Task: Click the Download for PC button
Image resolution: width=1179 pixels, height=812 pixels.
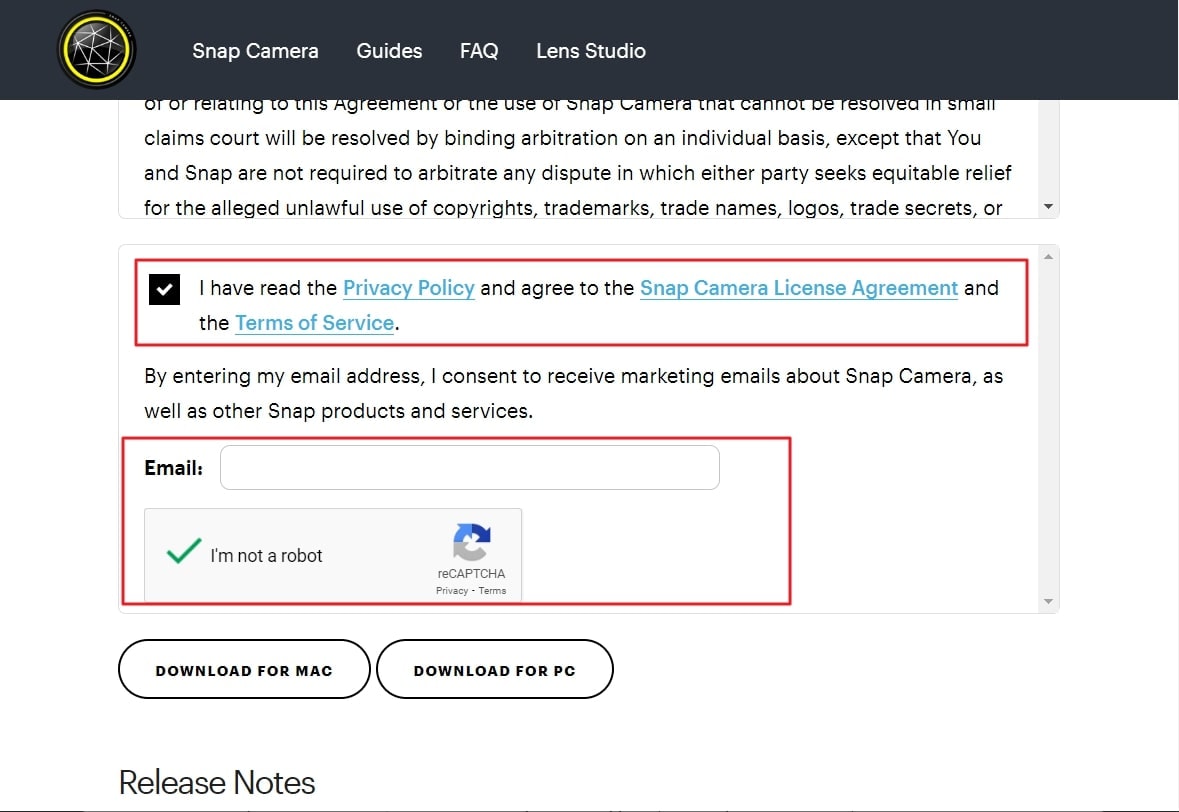Action: 495,669
